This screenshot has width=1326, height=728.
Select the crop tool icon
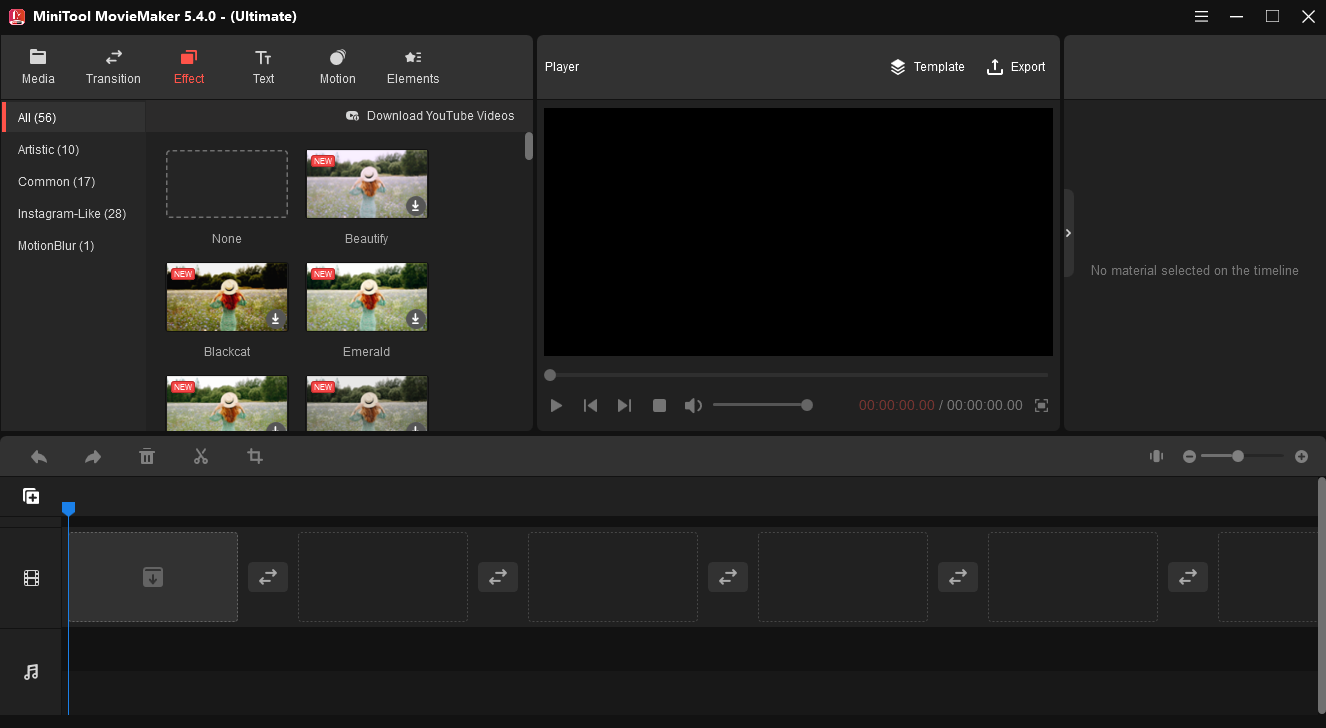[255, 457]
